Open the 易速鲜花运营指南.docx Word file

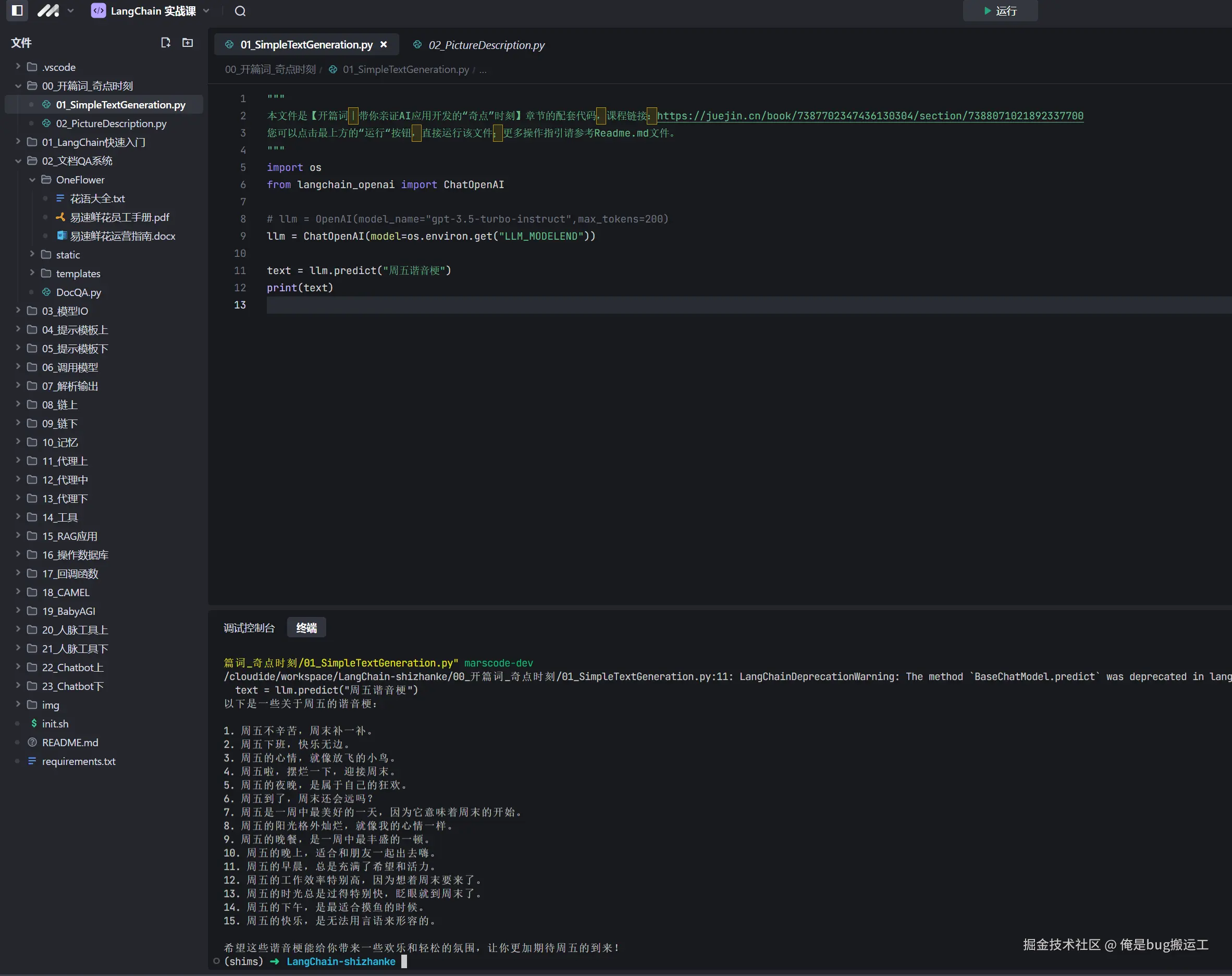tap(122, 237)
